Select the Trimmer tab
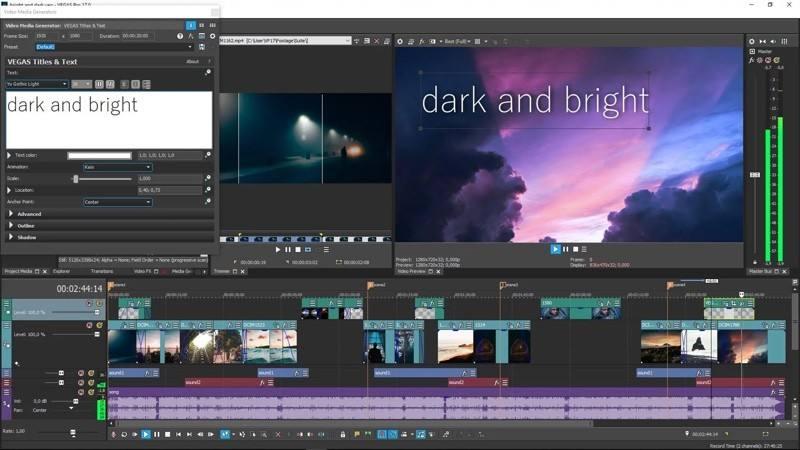The width and height of the screenshot is (800, 450). 222,271
